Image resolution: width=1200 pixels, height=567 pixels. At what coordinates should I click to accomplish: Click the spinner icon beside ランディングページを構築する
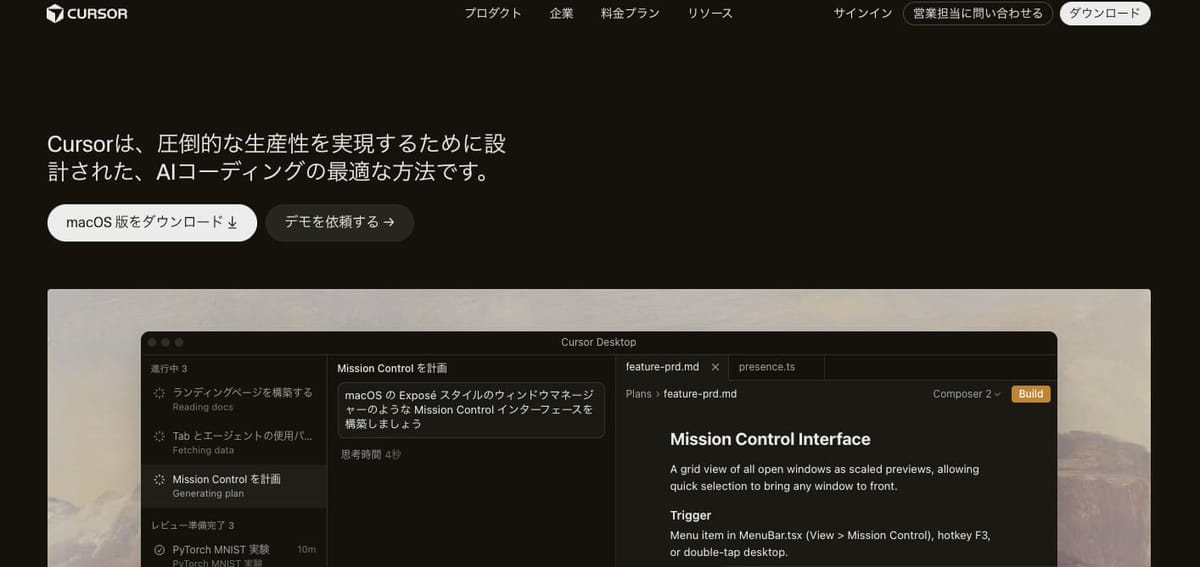(159, 393)
